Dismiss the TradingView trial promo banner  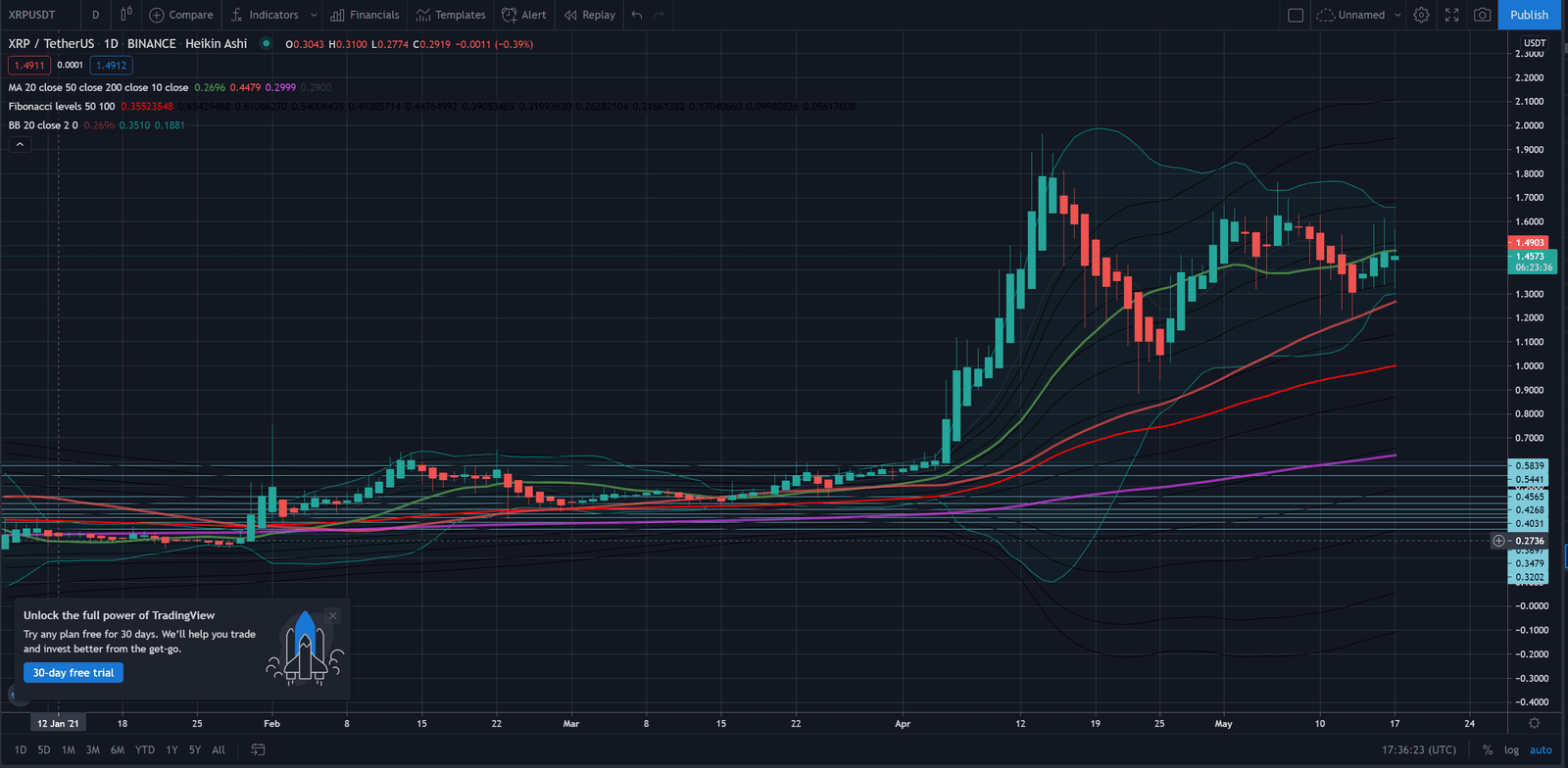coord(333,616)
